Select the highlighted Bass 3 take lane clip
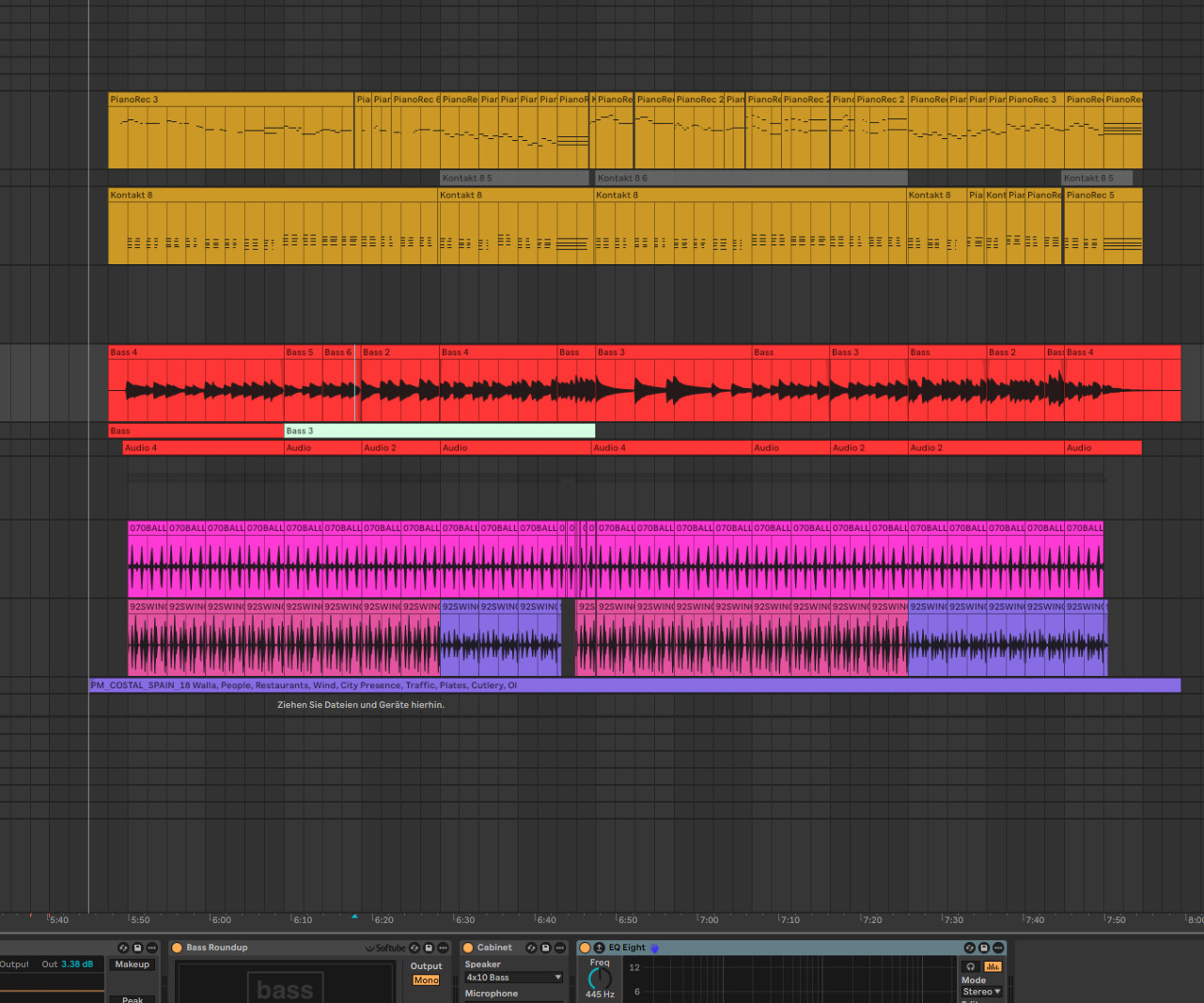Viewport: 1204px width, 1003px height. 439,431
